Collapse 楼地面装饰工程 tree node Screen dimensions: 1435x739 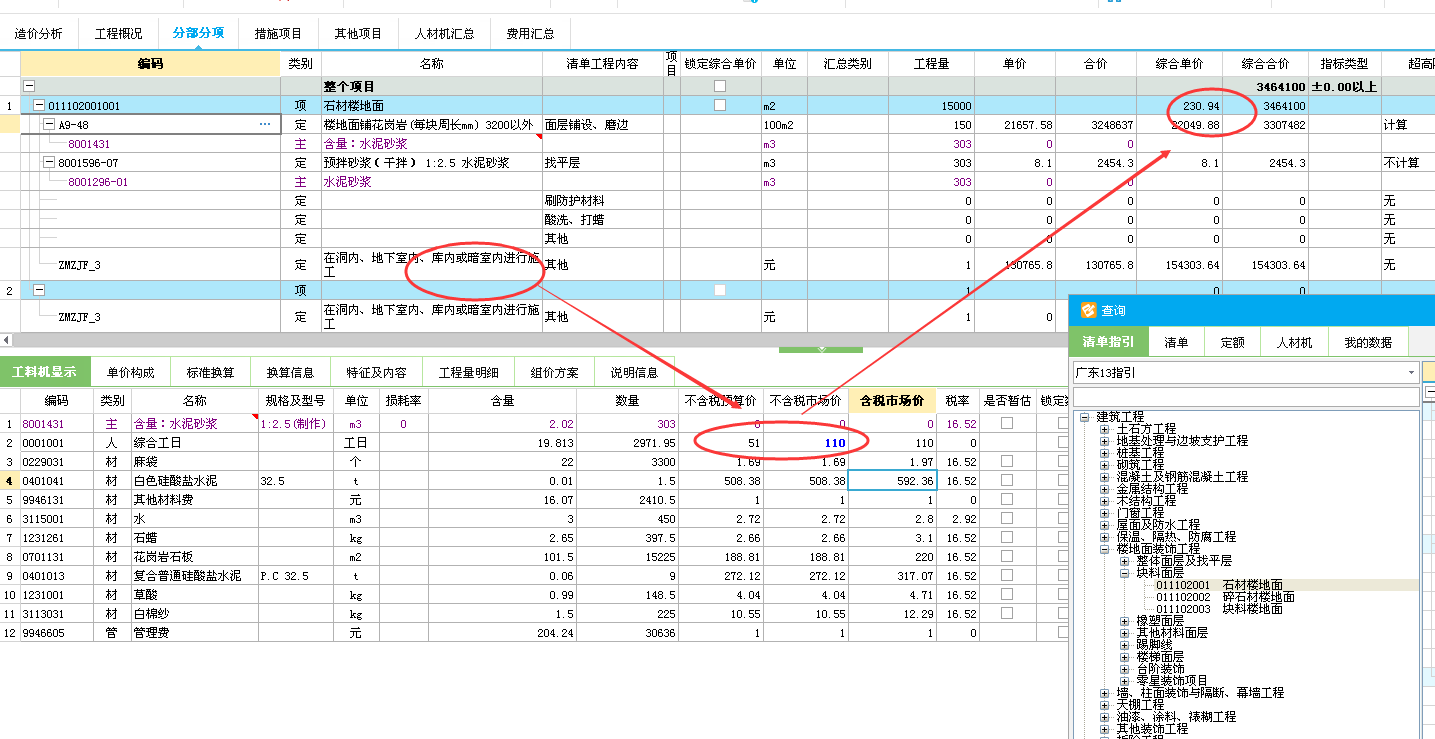[x=1105, y=549]
